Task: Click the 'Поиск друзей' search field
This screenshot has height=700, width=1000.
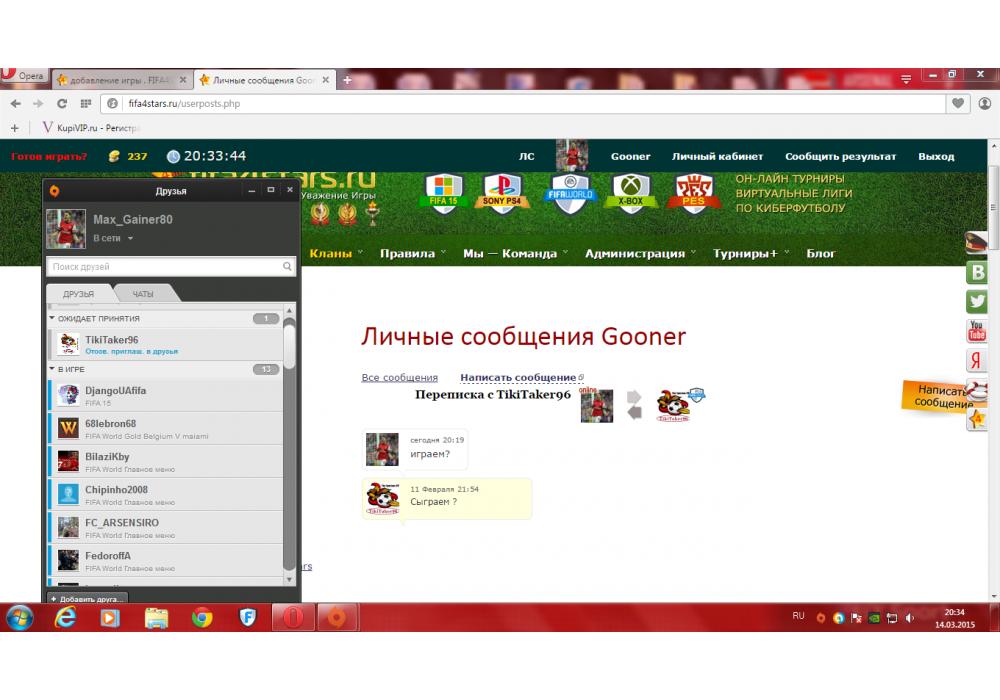Action: (x=165, y=267)
